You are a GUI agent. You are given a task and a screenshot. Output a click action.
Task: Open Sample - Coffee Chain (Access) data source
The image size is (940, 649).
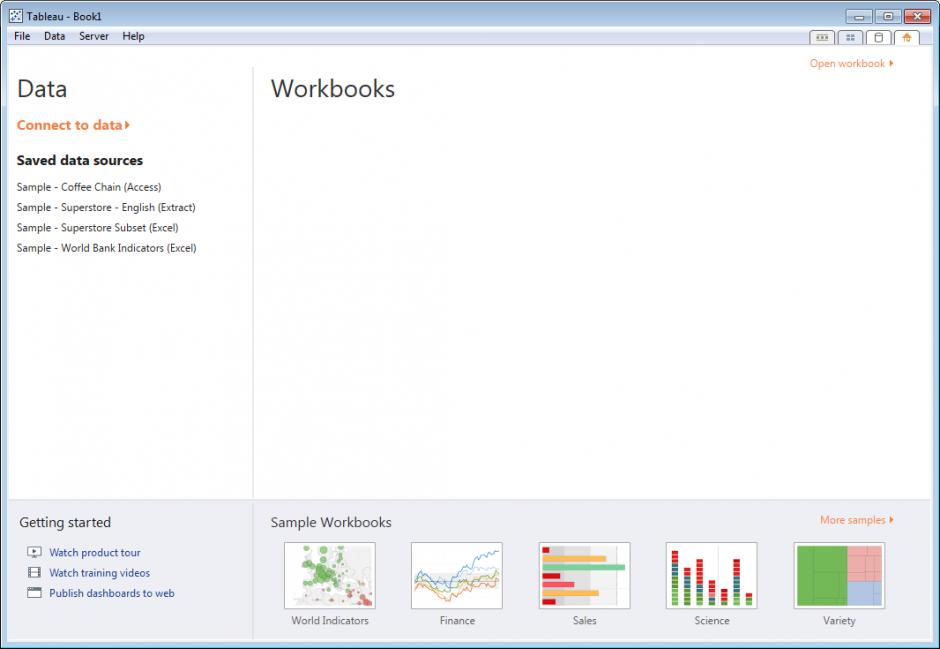89,187
